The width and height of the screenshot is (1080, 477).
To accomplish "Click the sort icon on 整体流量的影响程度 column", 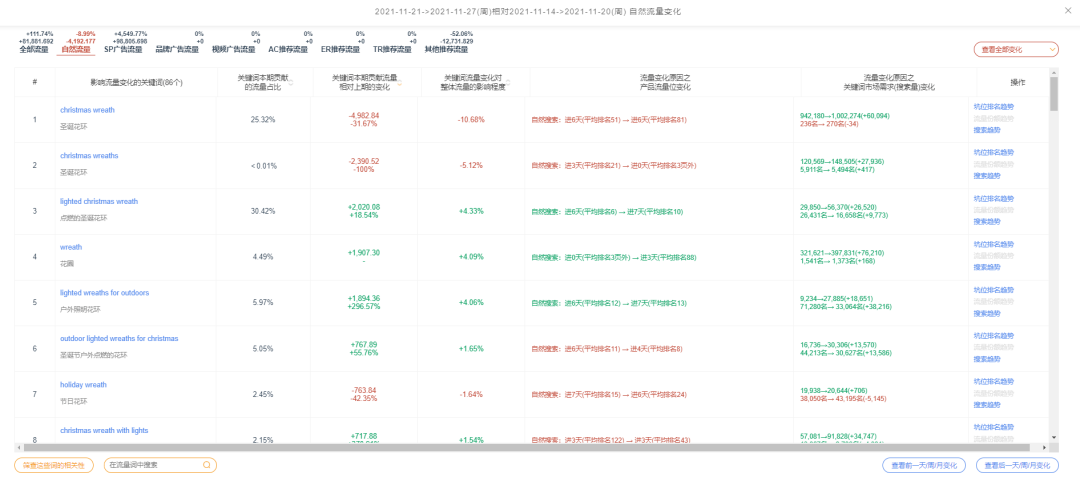I will click(x=509, y=83).
